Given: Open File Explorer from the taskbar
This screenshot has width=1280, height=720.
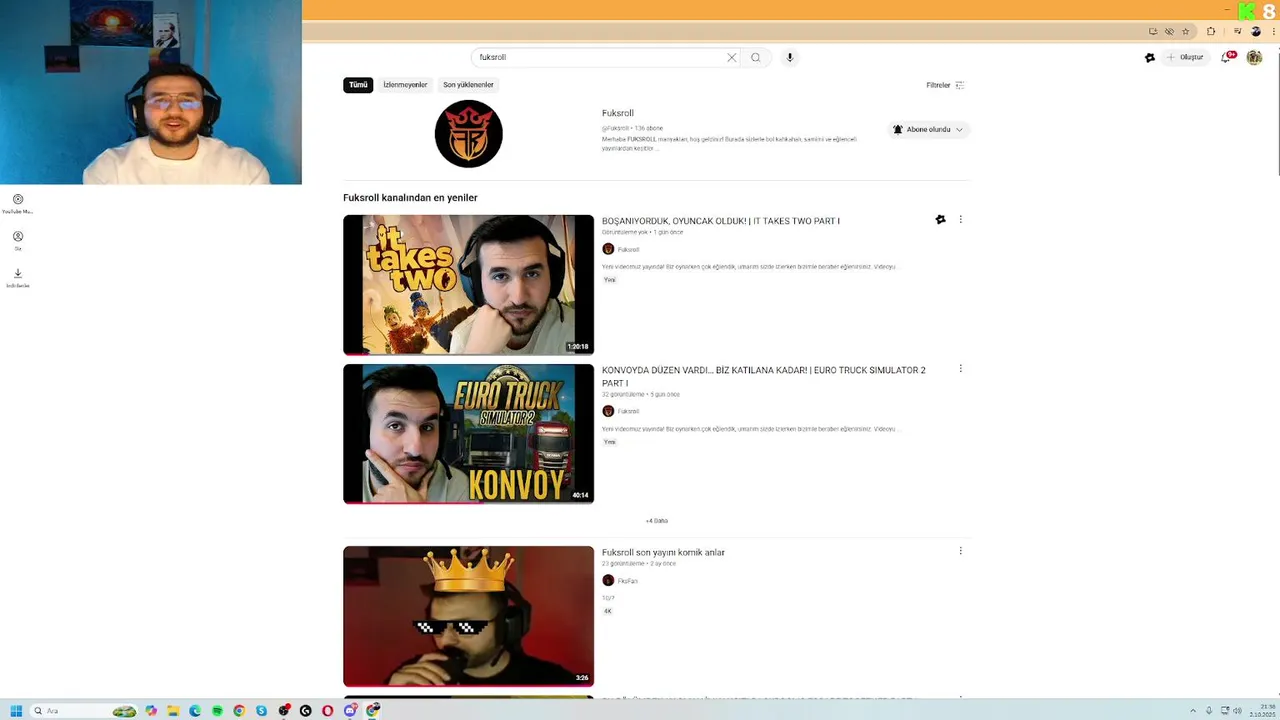Looking at the screenshot, I should 173,711.
